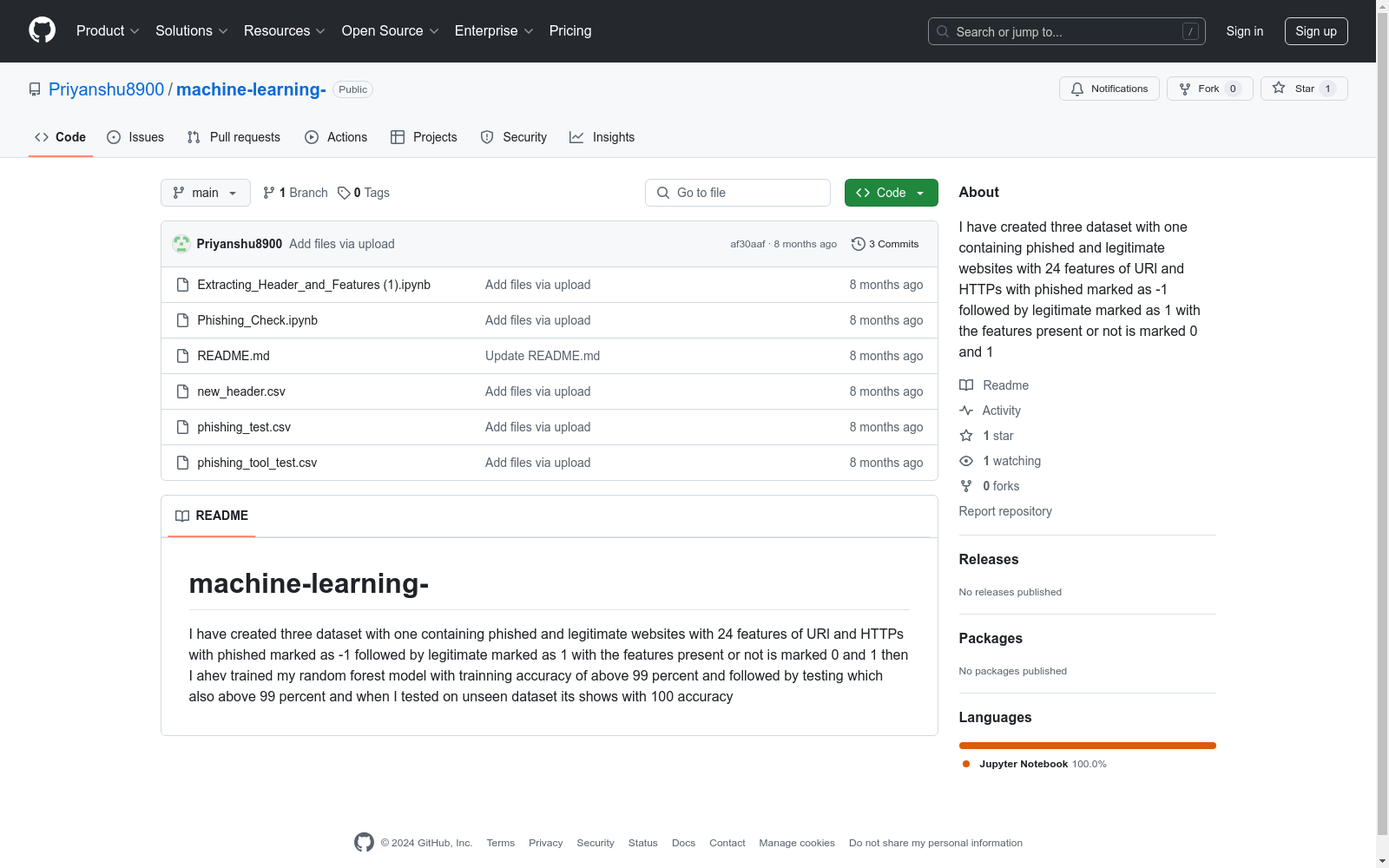Switch to the Pull requests tab
This screenshot has width=1389, height=868.
(x=234, y=137)
